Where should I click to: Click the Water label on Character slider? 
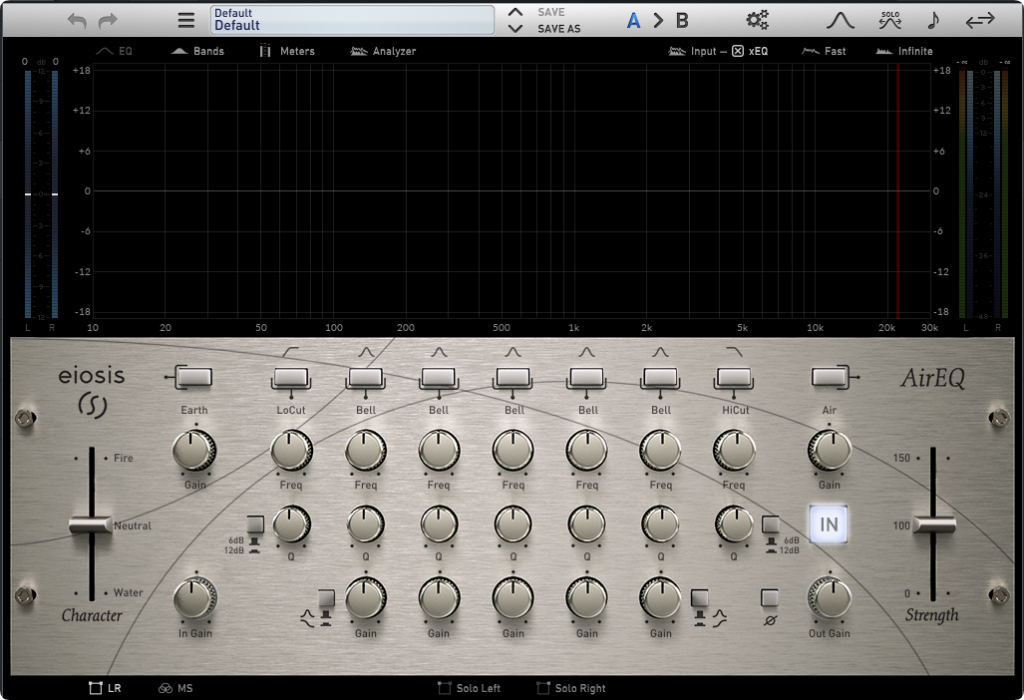128,592
